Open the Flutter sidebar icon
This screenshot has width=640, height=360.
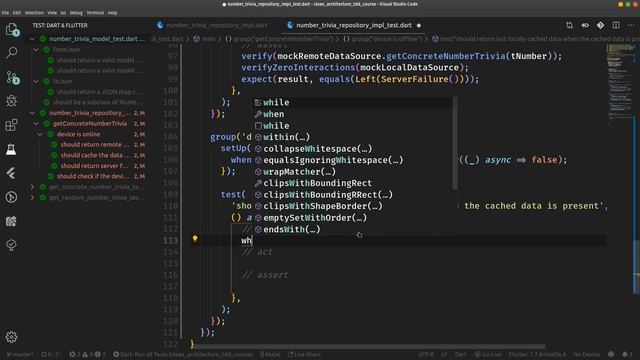click(x=11, y=173)
